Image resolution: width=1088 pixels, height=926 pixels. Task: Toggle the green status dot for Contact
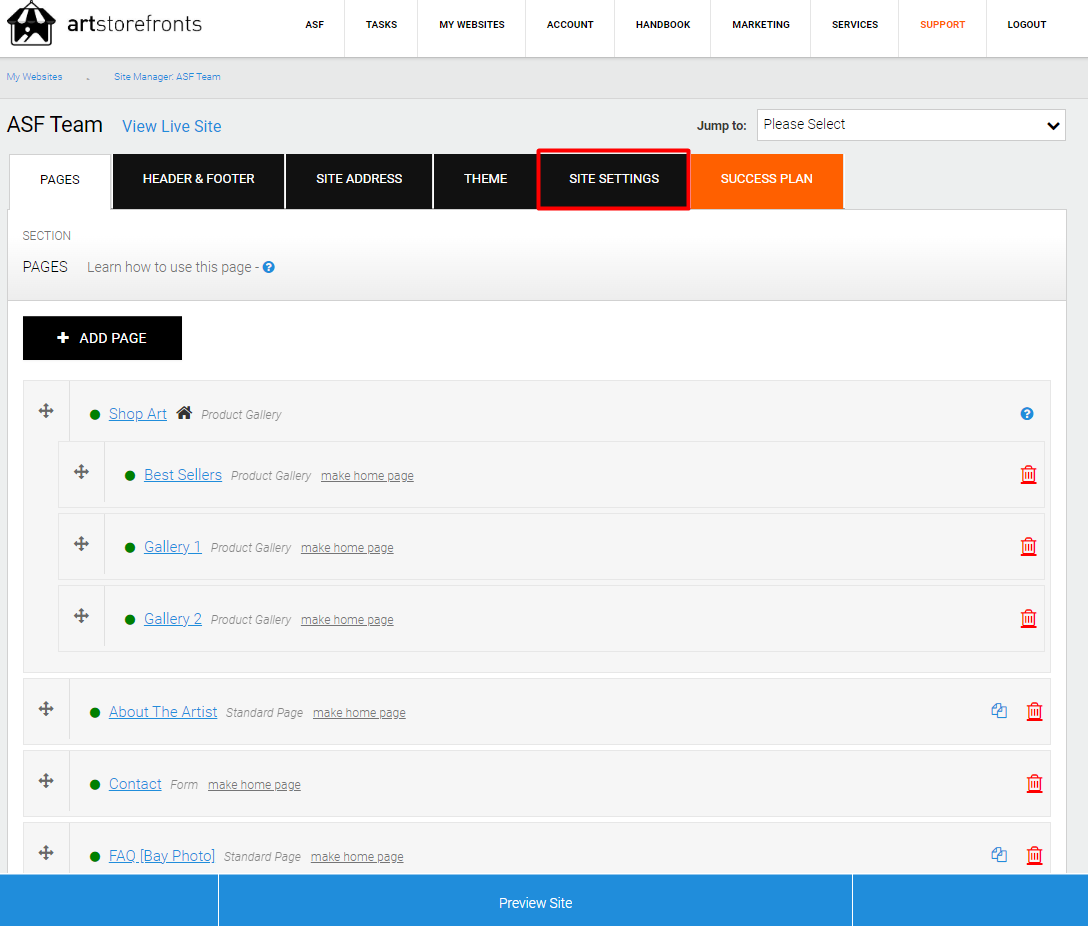95,785
